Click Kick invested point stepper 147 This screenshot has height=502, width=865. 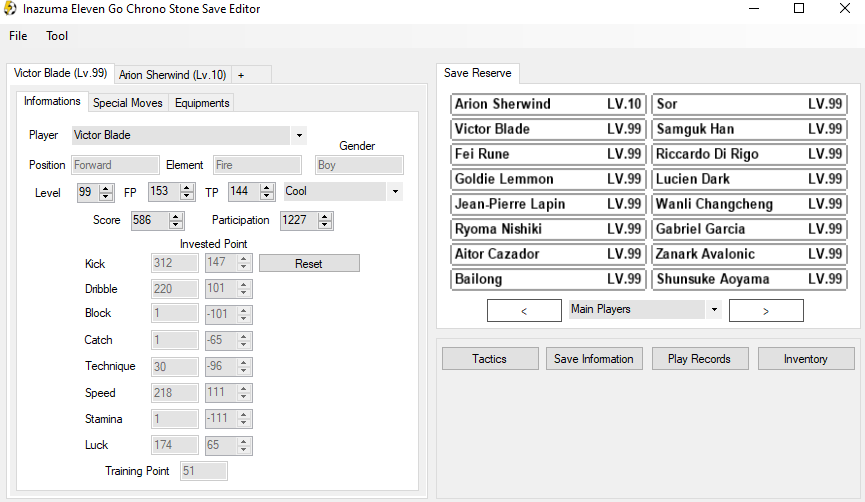point(228,263)
